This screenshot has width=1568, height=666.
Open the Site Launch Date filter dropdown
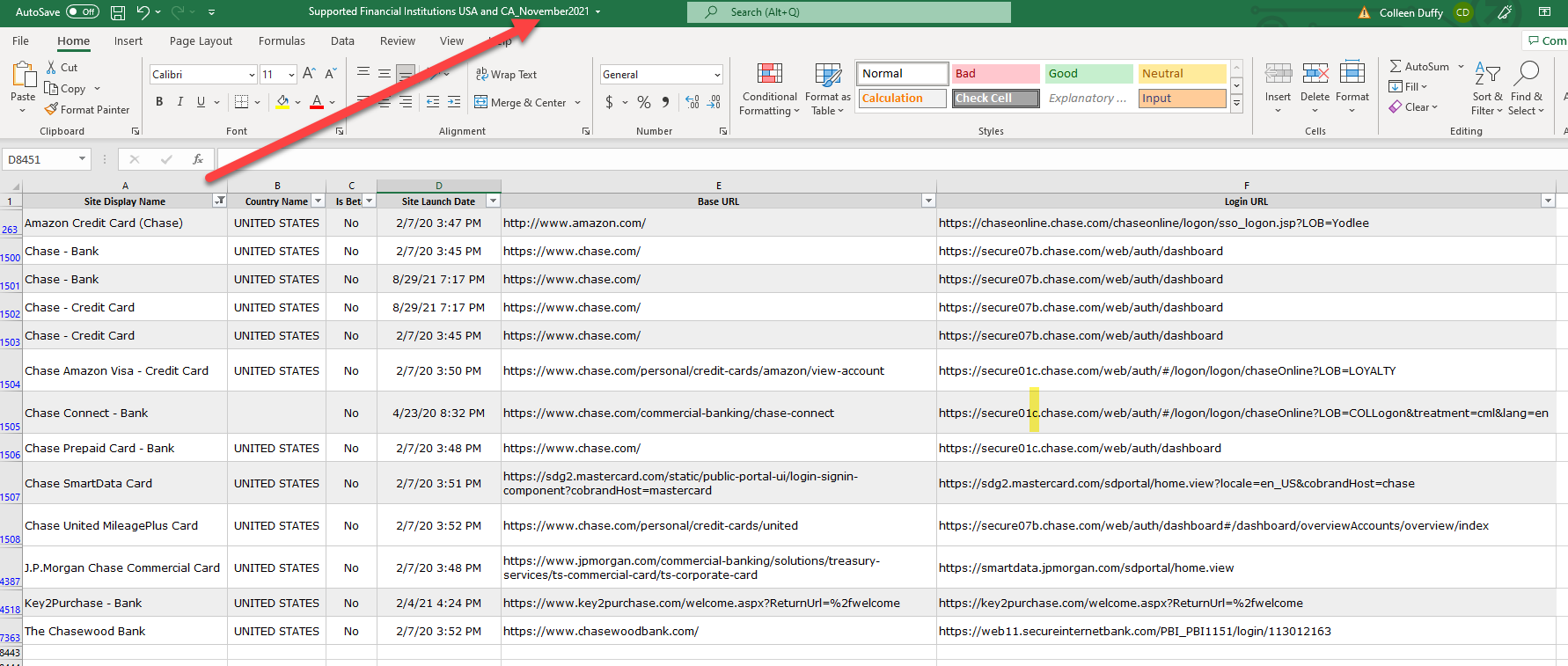click(x=493, y=201)
